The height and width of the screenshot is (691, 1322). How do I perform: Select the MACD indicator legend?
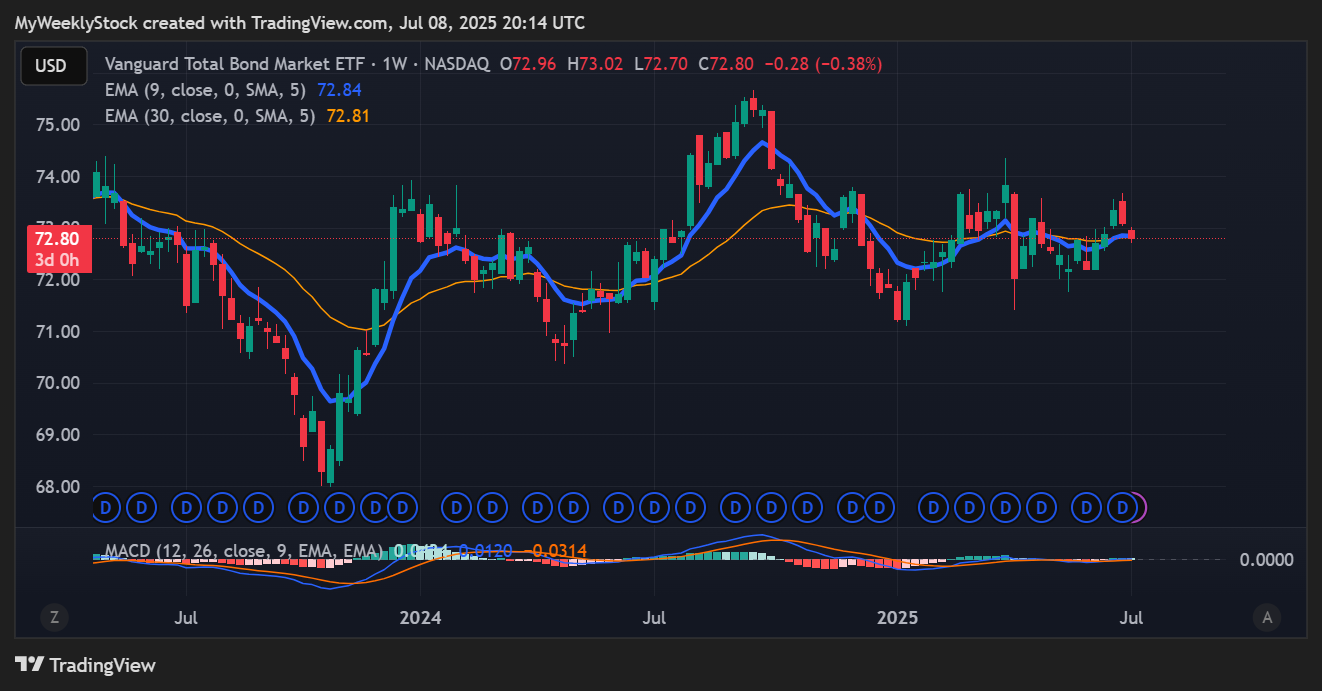(244, 551)
